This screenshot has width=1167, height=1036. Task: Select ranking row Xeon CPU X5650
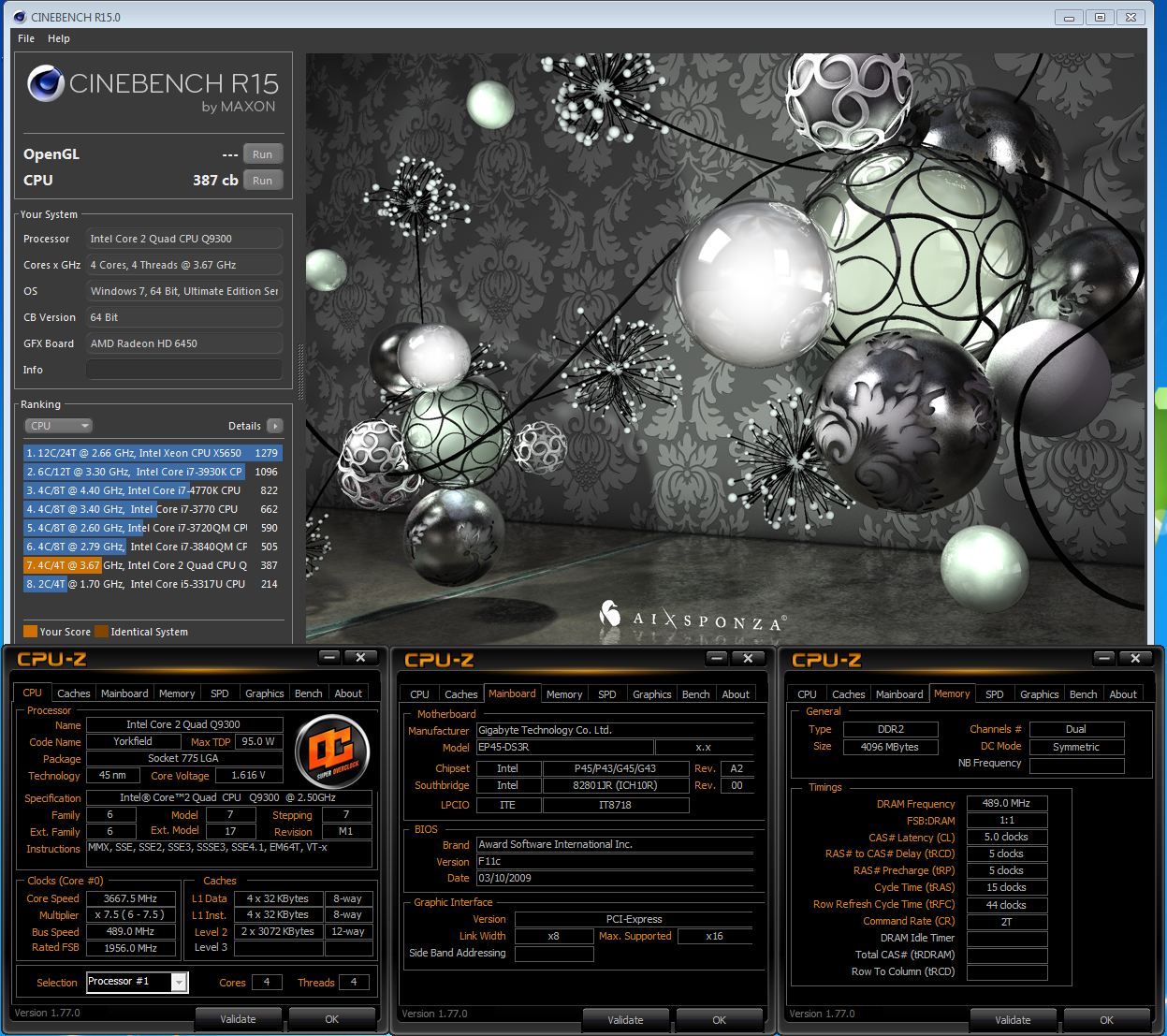point(153,453)
